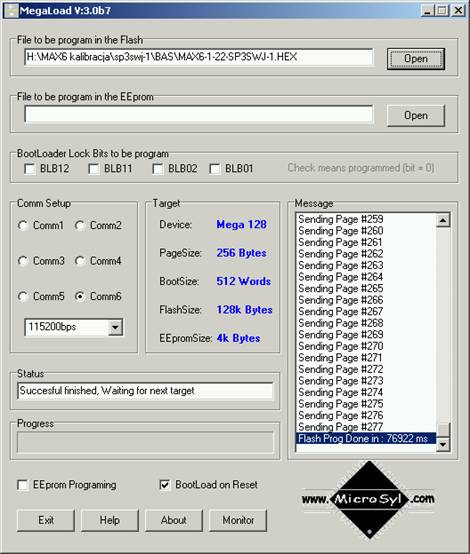Enable EEprom Programing checkbox
Screen dimensions: 470x554
[x=23, y=485]
